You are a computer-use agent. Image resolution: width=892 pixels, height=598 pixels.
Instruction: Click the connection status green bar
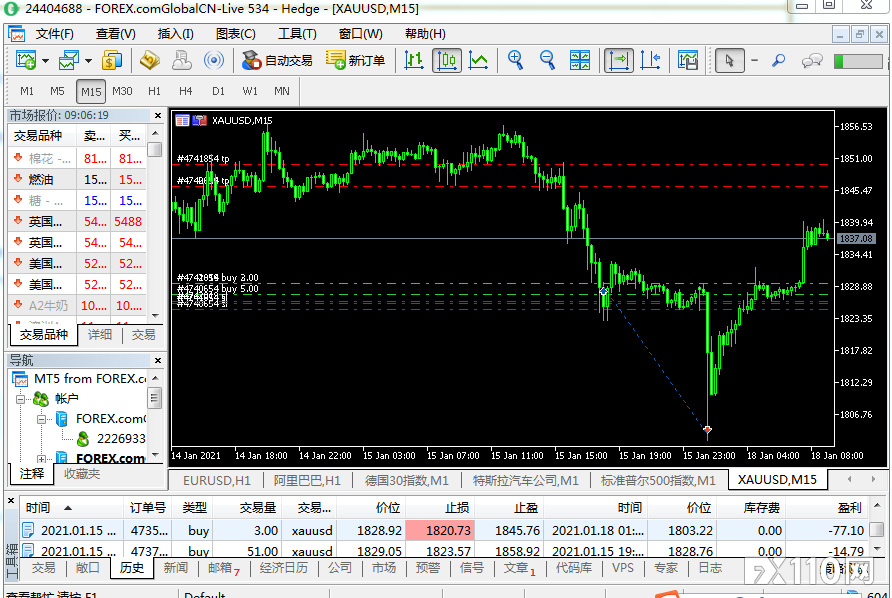point(857,61)
